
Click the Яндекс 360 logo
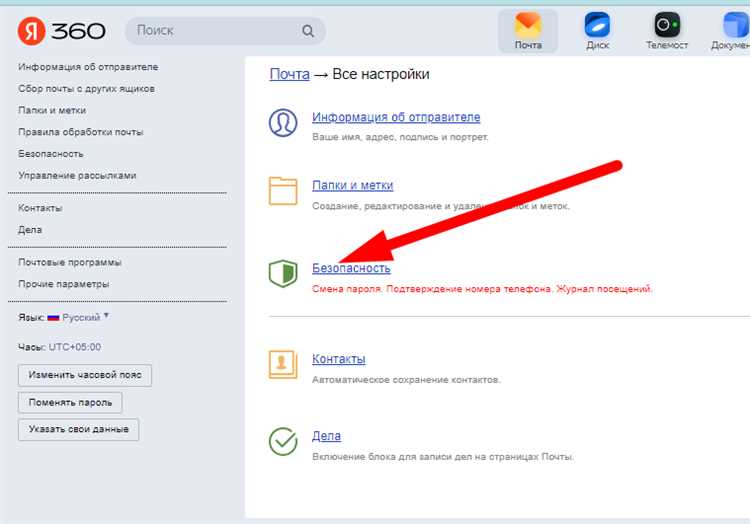(x=61, y=31)
